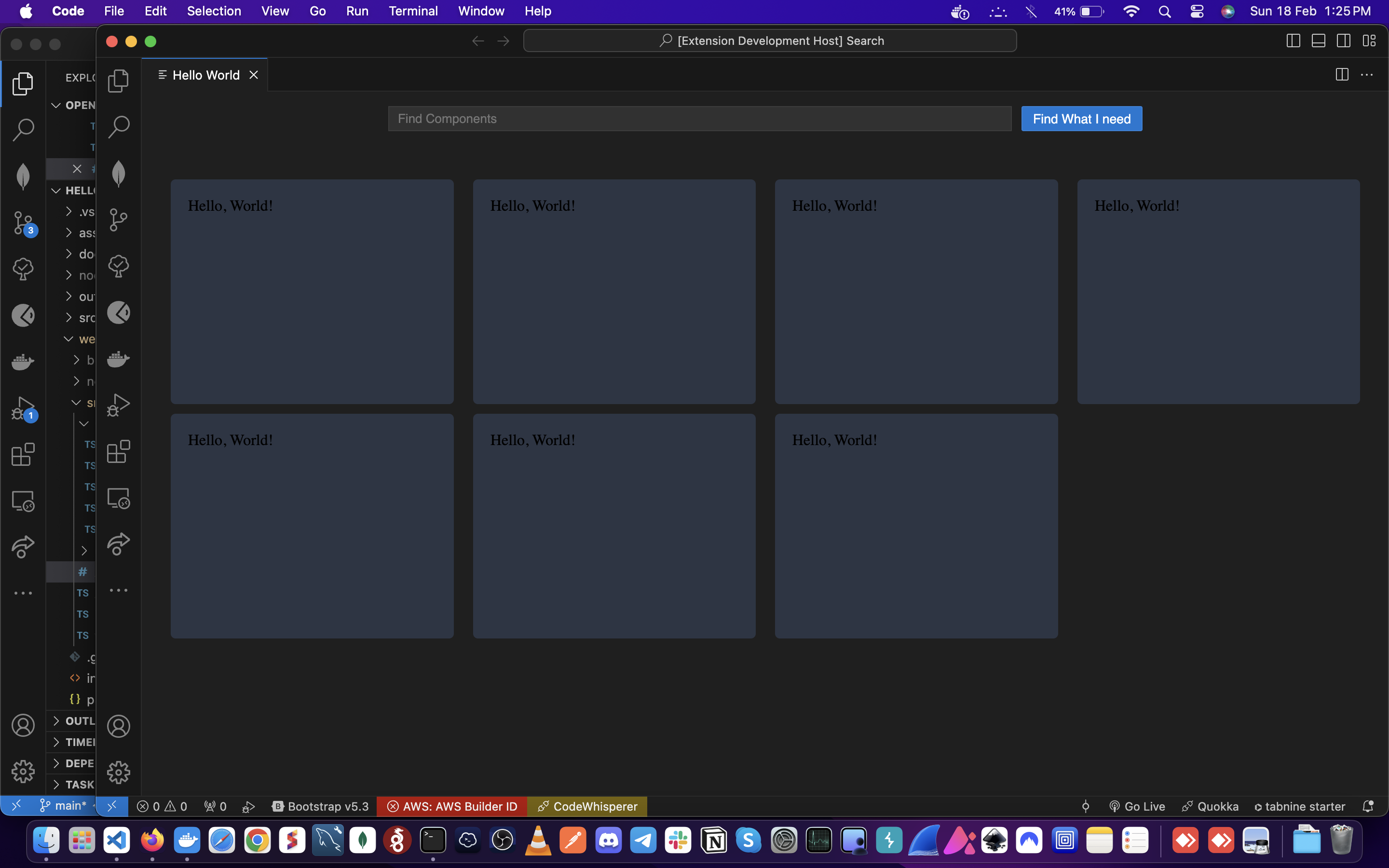
Task: Open the Explorer view in the activity bar
Action: pos(23,83)
